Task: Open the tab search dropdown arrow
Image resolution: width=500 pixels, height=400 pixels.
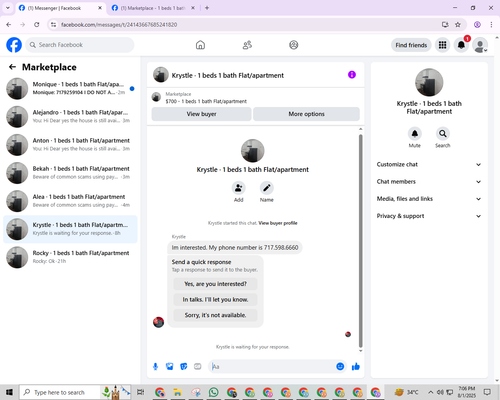Action: point(8,8)
